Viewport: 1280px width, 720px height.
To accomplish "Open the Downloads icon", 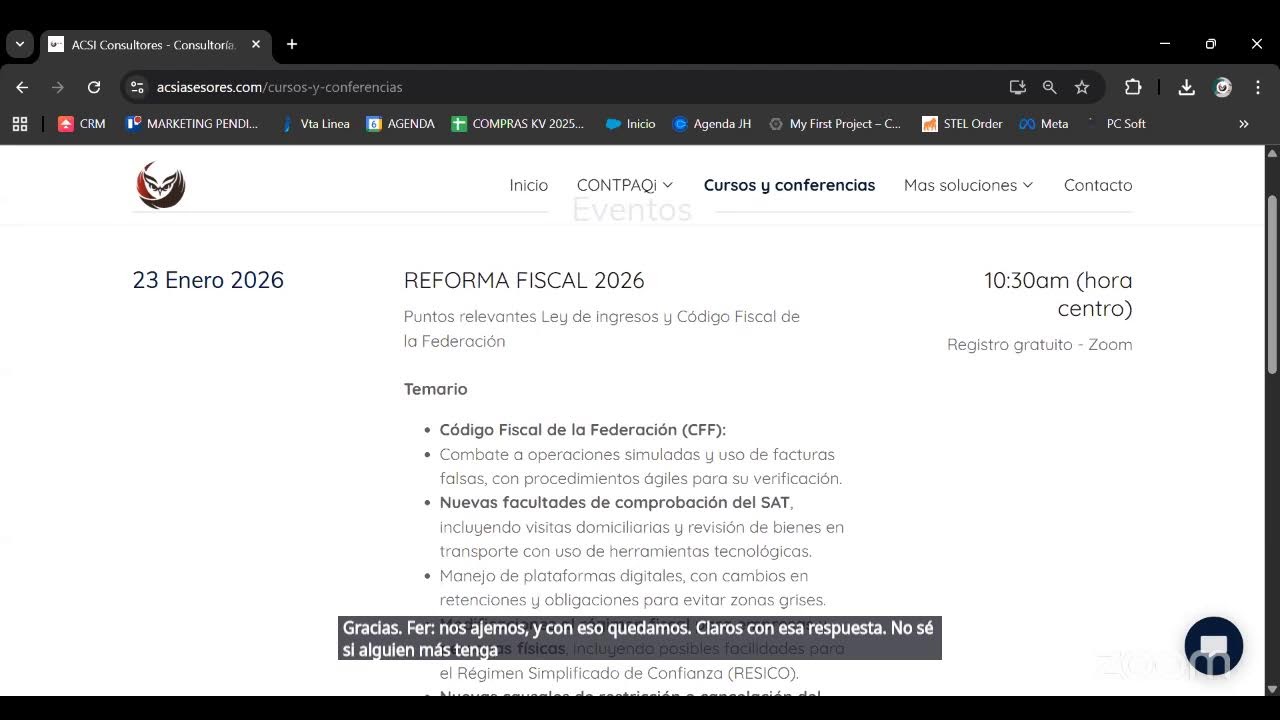I will tap(1186, 87).
